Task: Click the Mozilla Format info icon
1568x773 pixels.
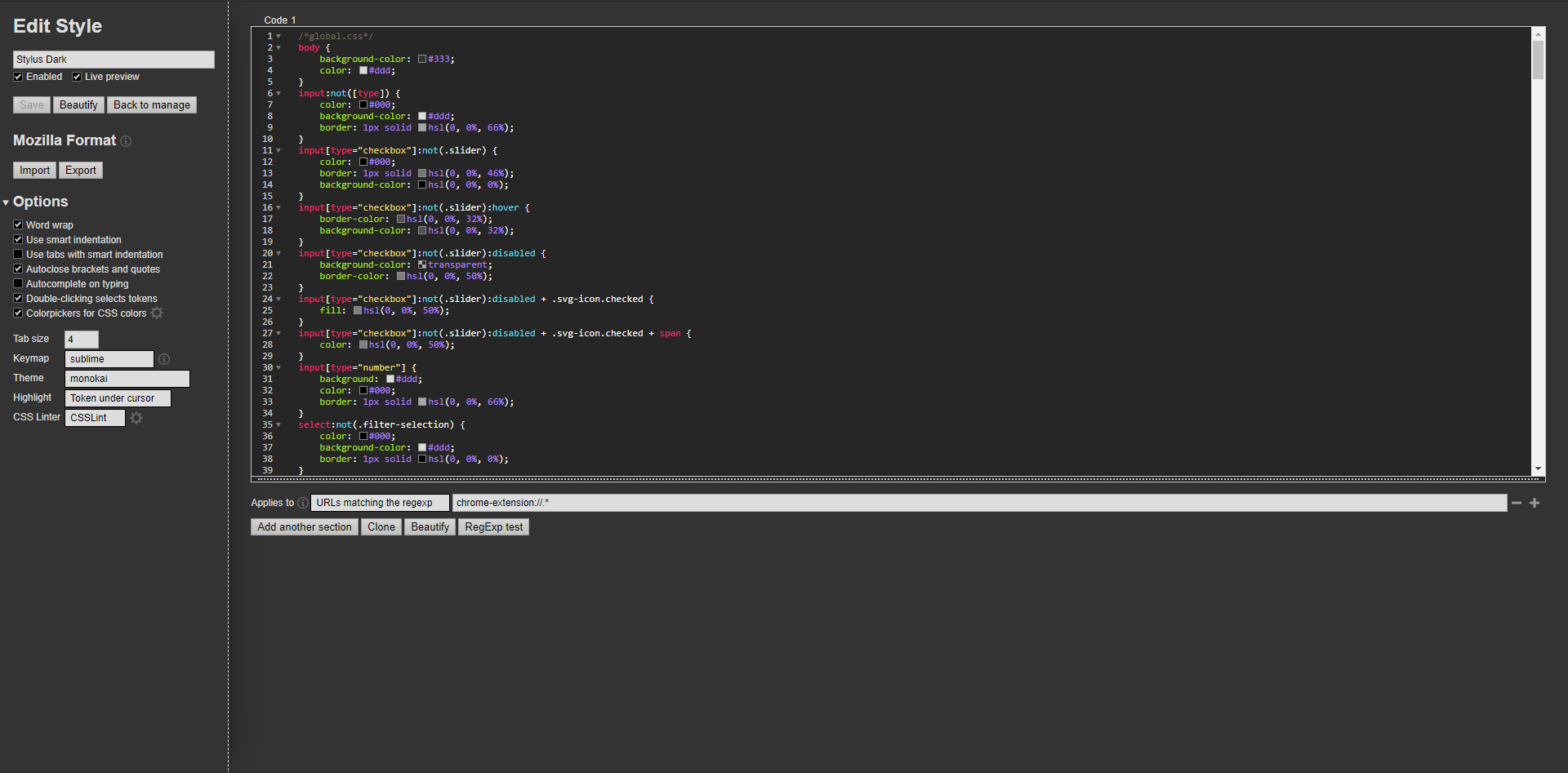Action: [x=126, y=141]
